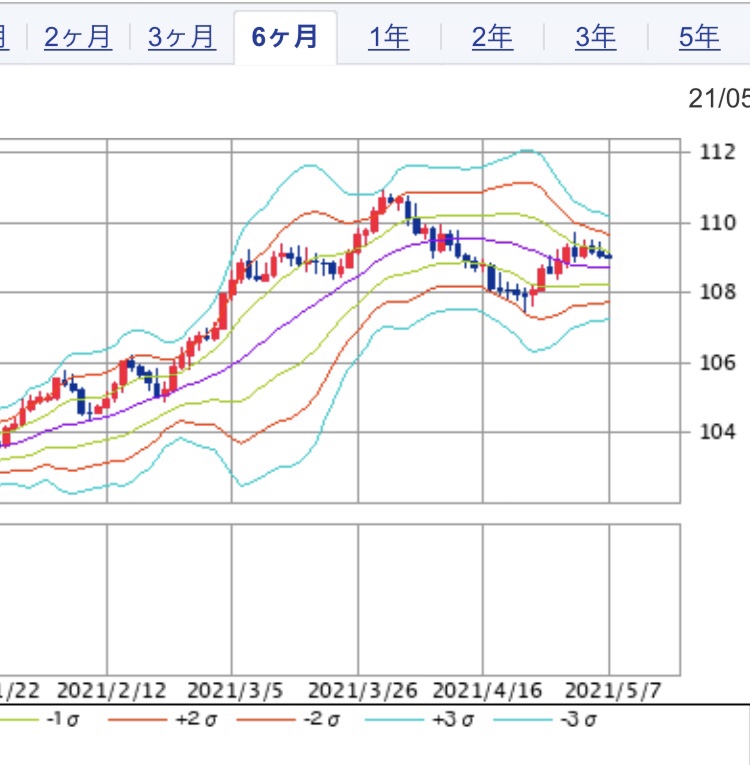Click the +2σ legend entry
The height and width of the screenshot is (765, 750).
[x=162, y=720]
